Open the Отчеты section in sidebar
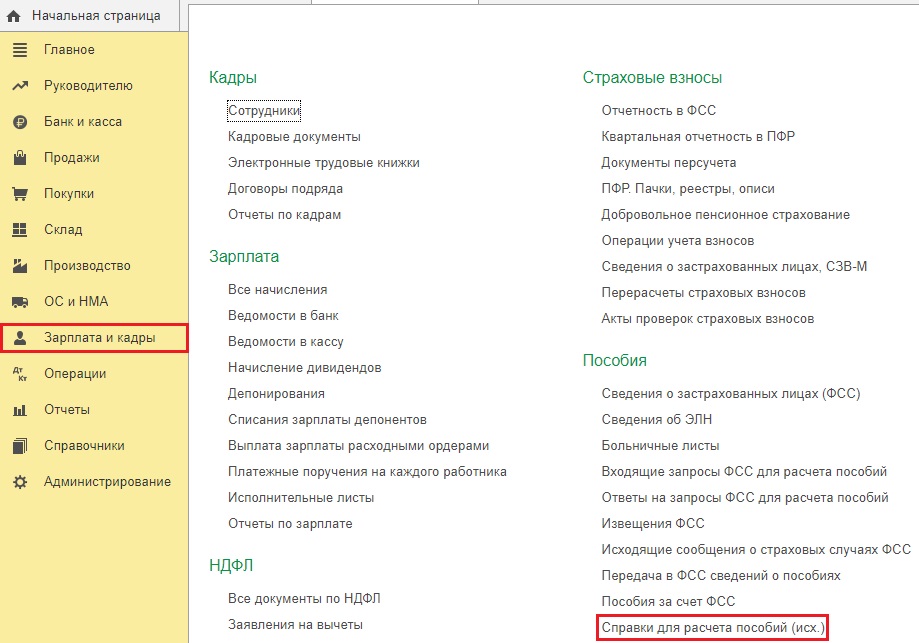 point(67,410)
